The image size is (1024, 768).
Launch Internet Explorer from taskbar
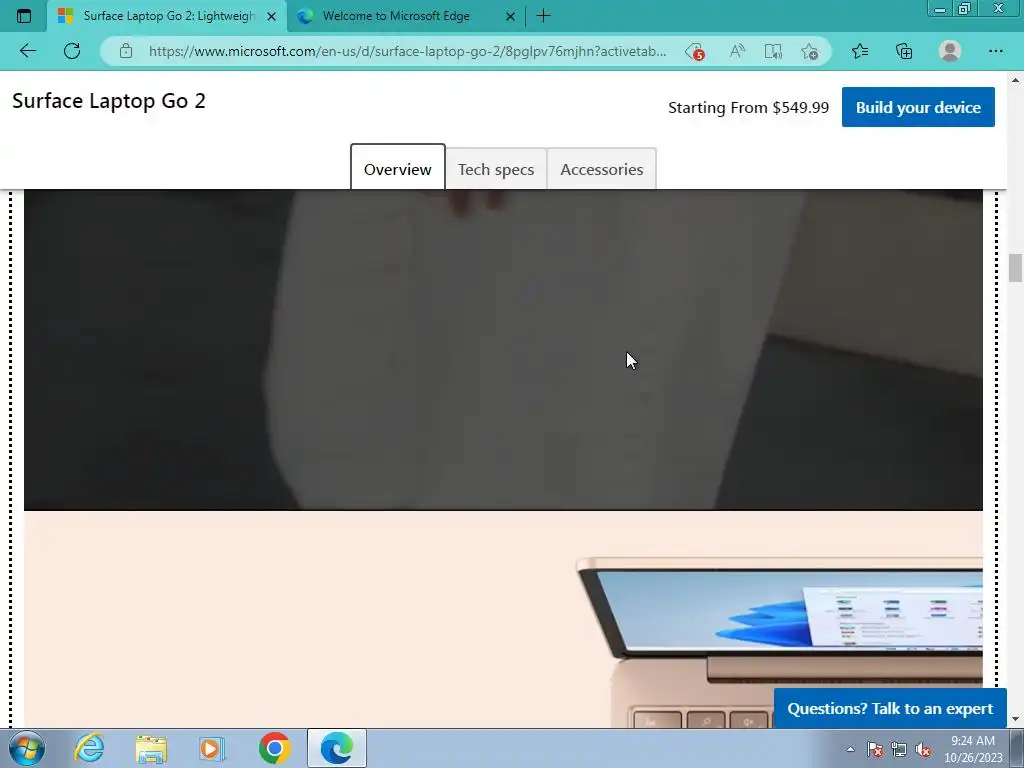(89, 748)
